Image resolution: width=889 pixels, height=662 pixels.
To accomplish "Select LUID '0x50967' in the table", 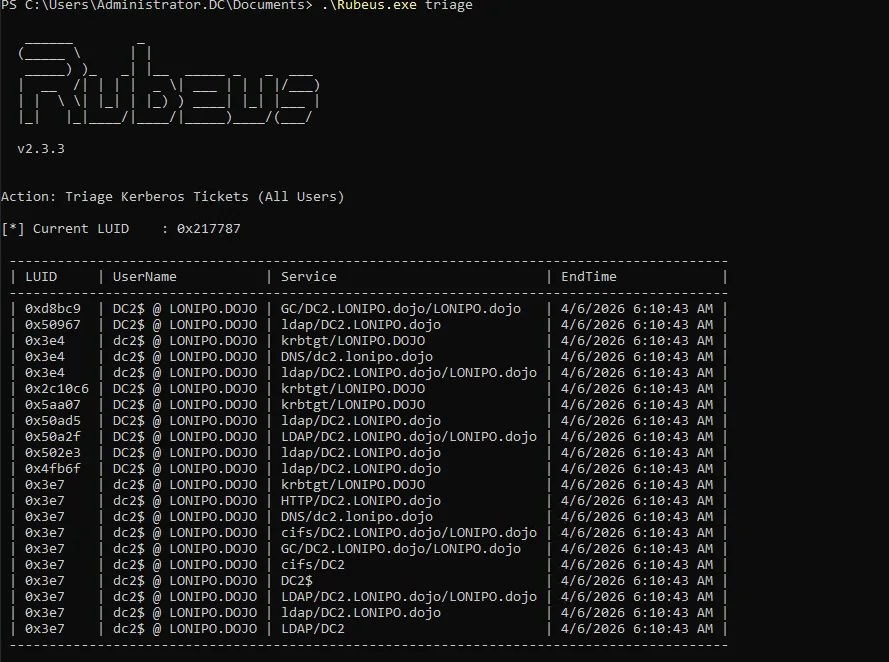I will 53,325.
